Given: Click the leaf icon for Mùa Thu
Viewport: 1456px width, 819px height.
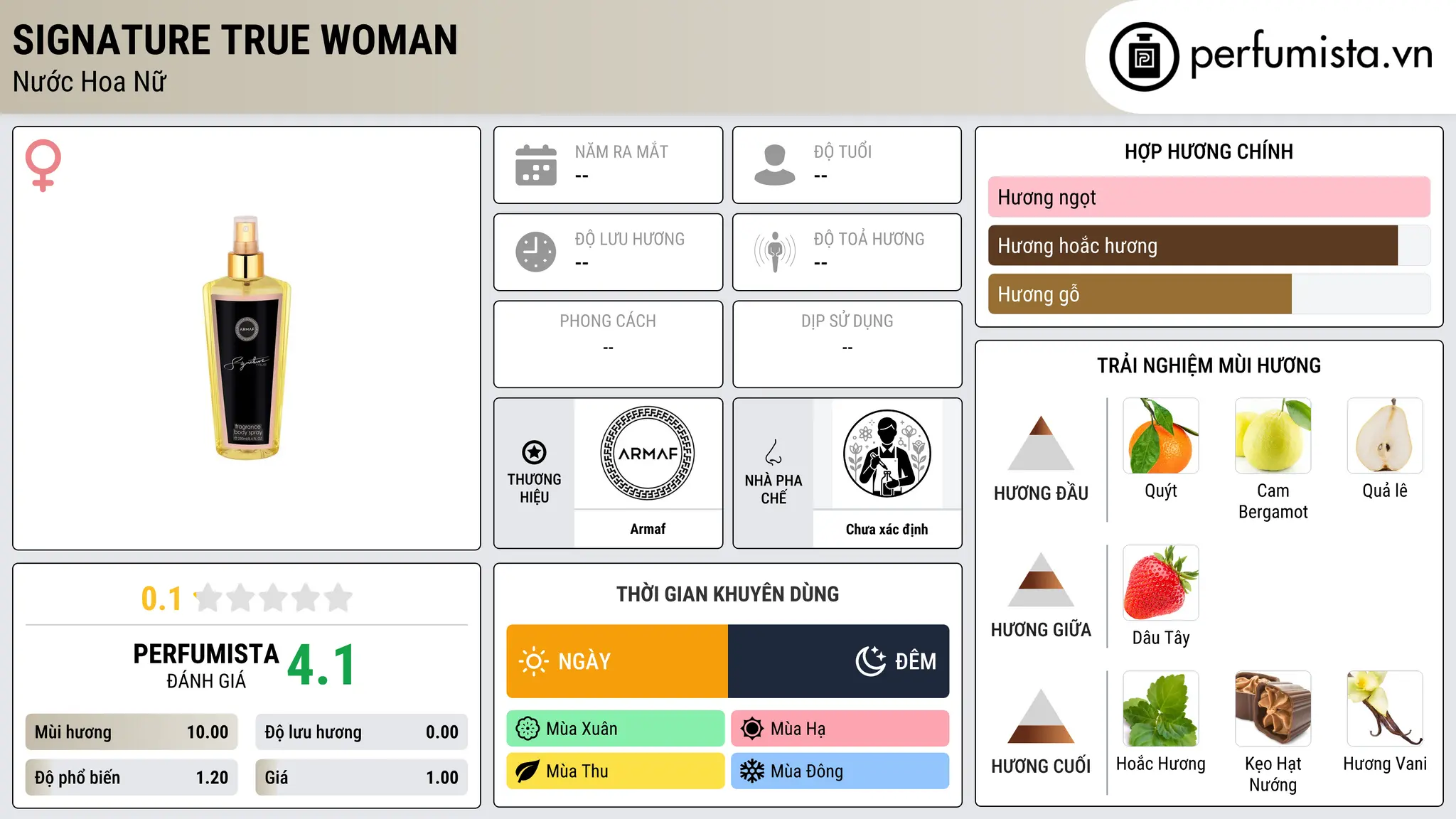Looking at the screenshot, I should click(528, 771).
